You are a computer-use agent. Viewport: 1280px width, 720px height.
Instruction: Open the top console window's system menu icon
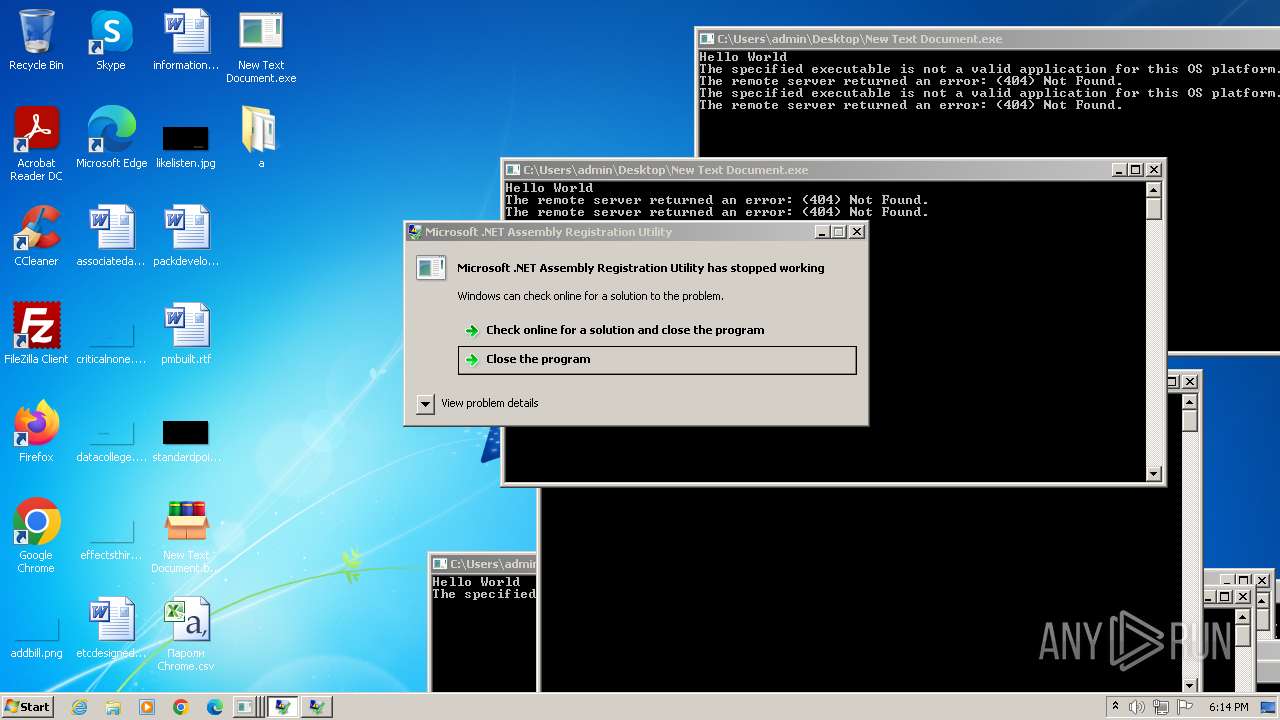(x=707, y=39)
